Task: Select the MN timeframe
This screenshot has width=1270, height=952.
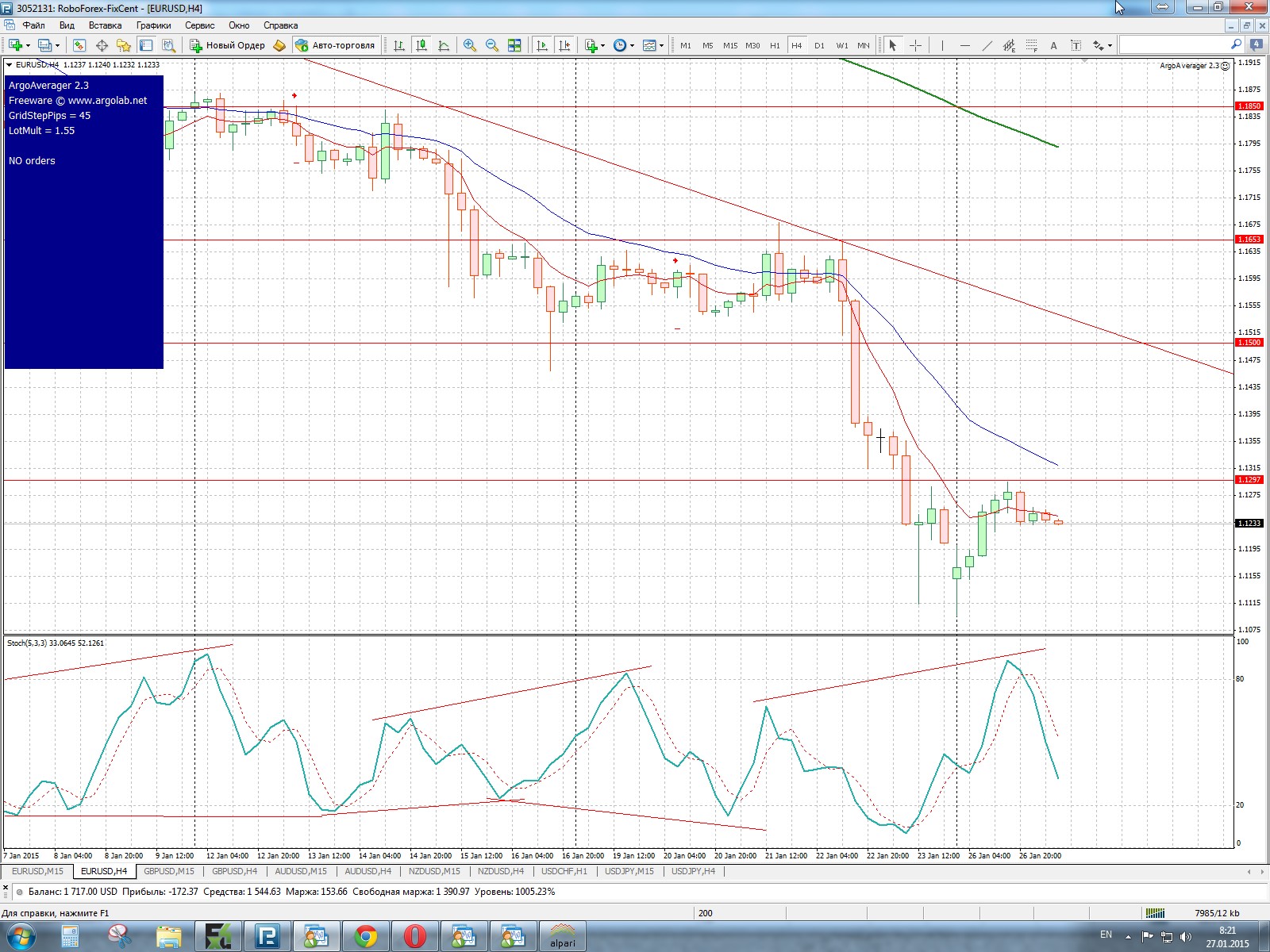Action: tap(864, 45)
